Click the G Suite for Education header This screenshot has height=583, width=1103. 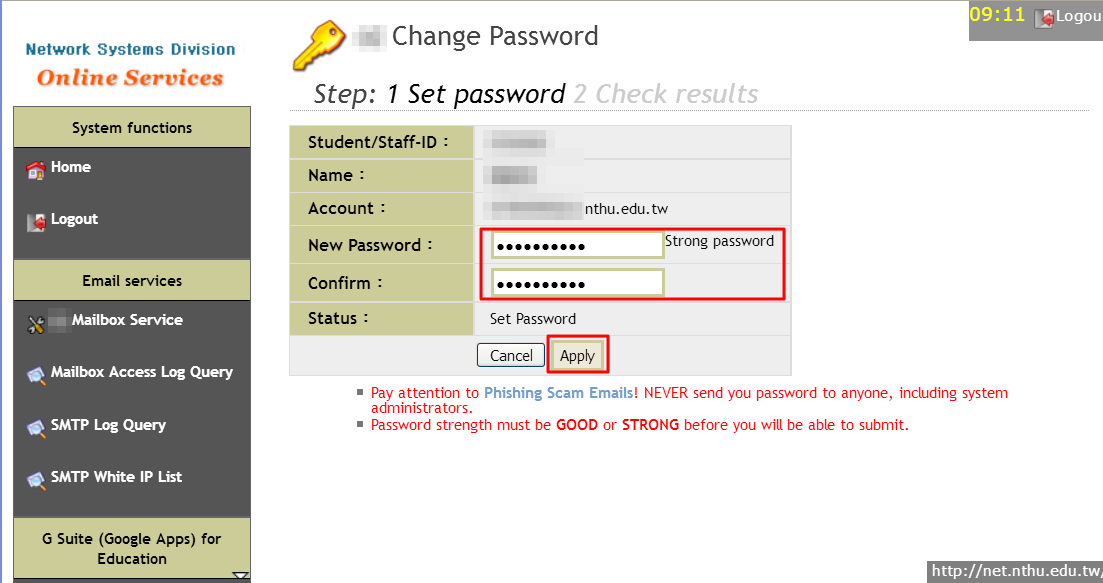click(132, 548)
